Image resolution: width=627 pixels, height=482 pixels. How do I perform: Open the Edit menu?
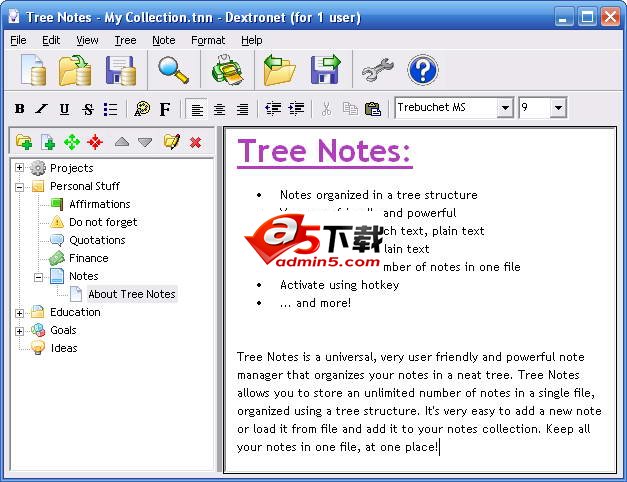[51, 40]
